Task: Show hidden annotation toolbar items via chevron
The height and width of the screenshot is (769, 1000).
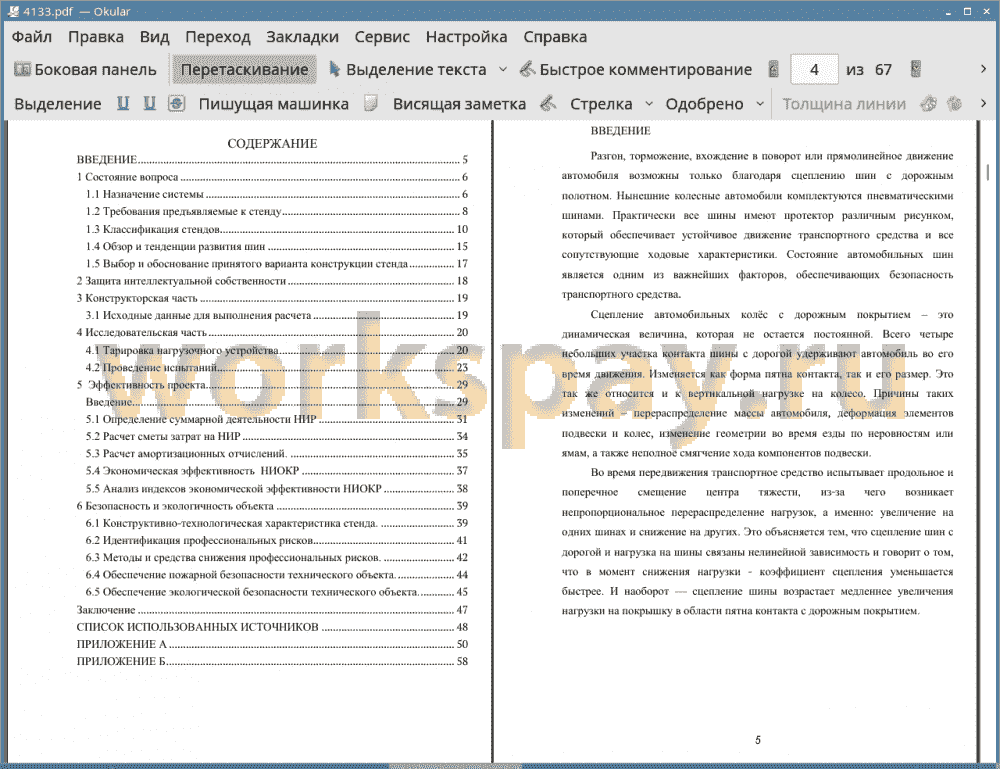Action: click(x=983, y=104)
